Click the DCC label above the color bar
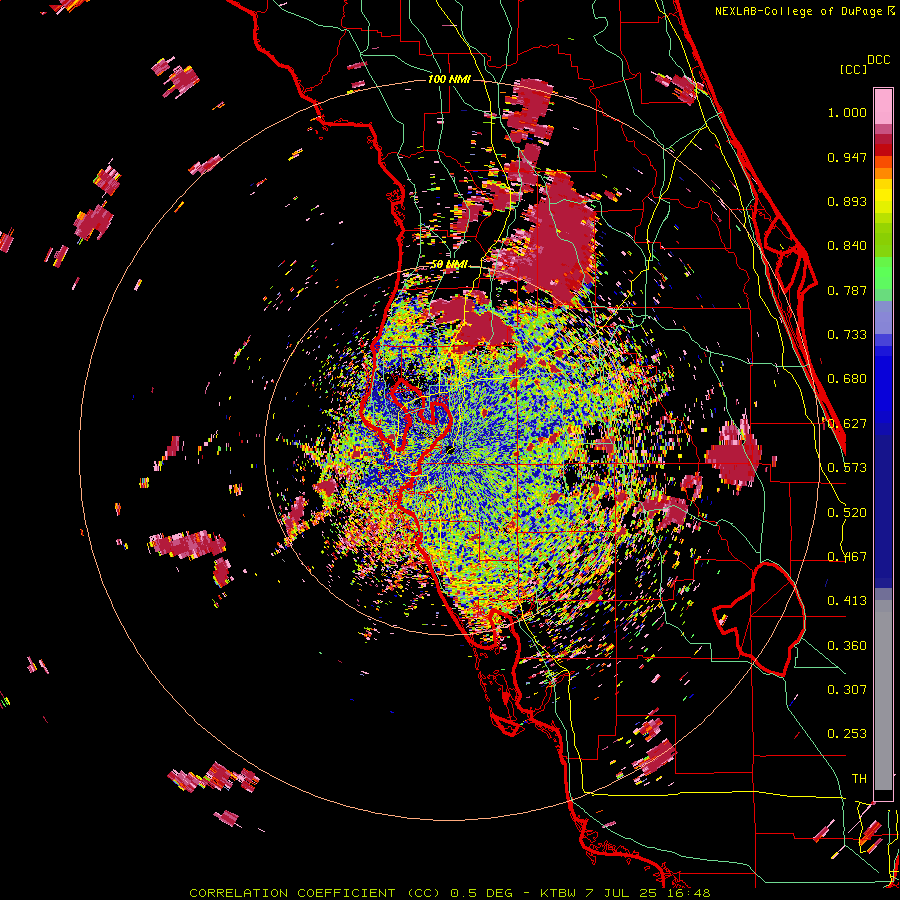 coord(878,59)
